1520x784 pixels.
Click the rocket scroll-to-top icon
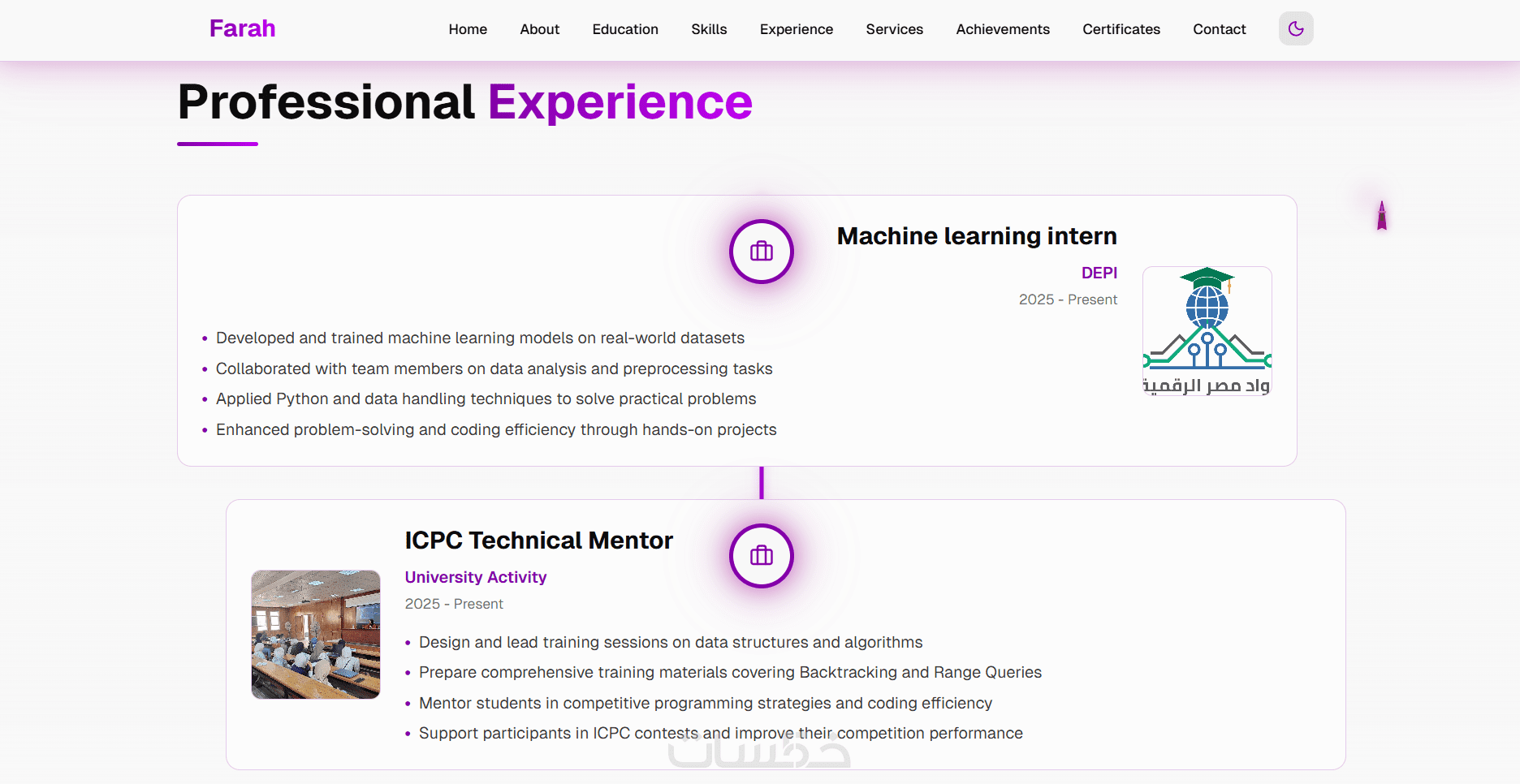1381,216
